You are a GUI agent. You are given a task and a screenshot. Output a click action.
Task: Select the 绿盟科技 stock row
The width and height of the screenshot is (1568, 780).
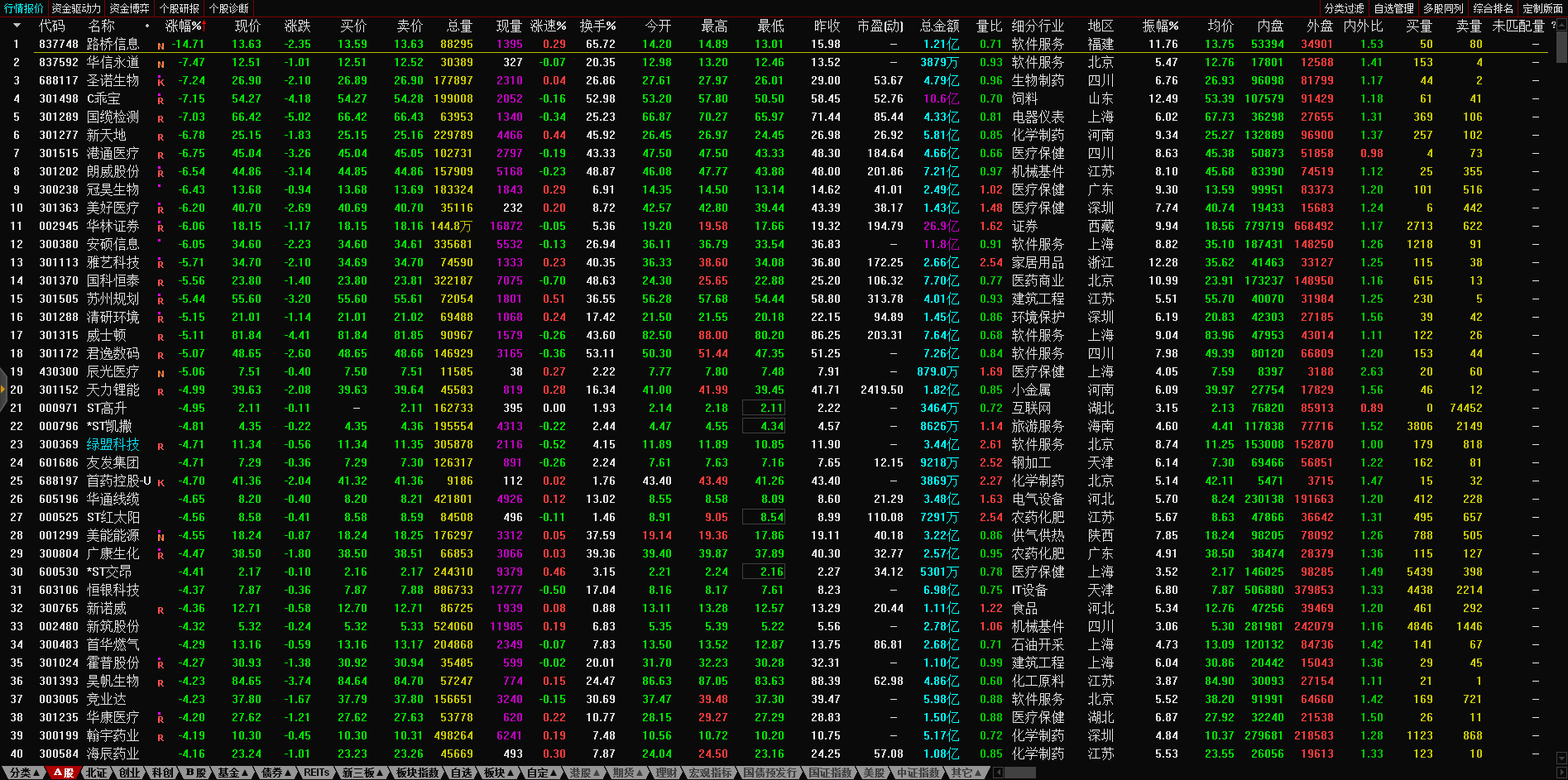[x=113, y=444]
